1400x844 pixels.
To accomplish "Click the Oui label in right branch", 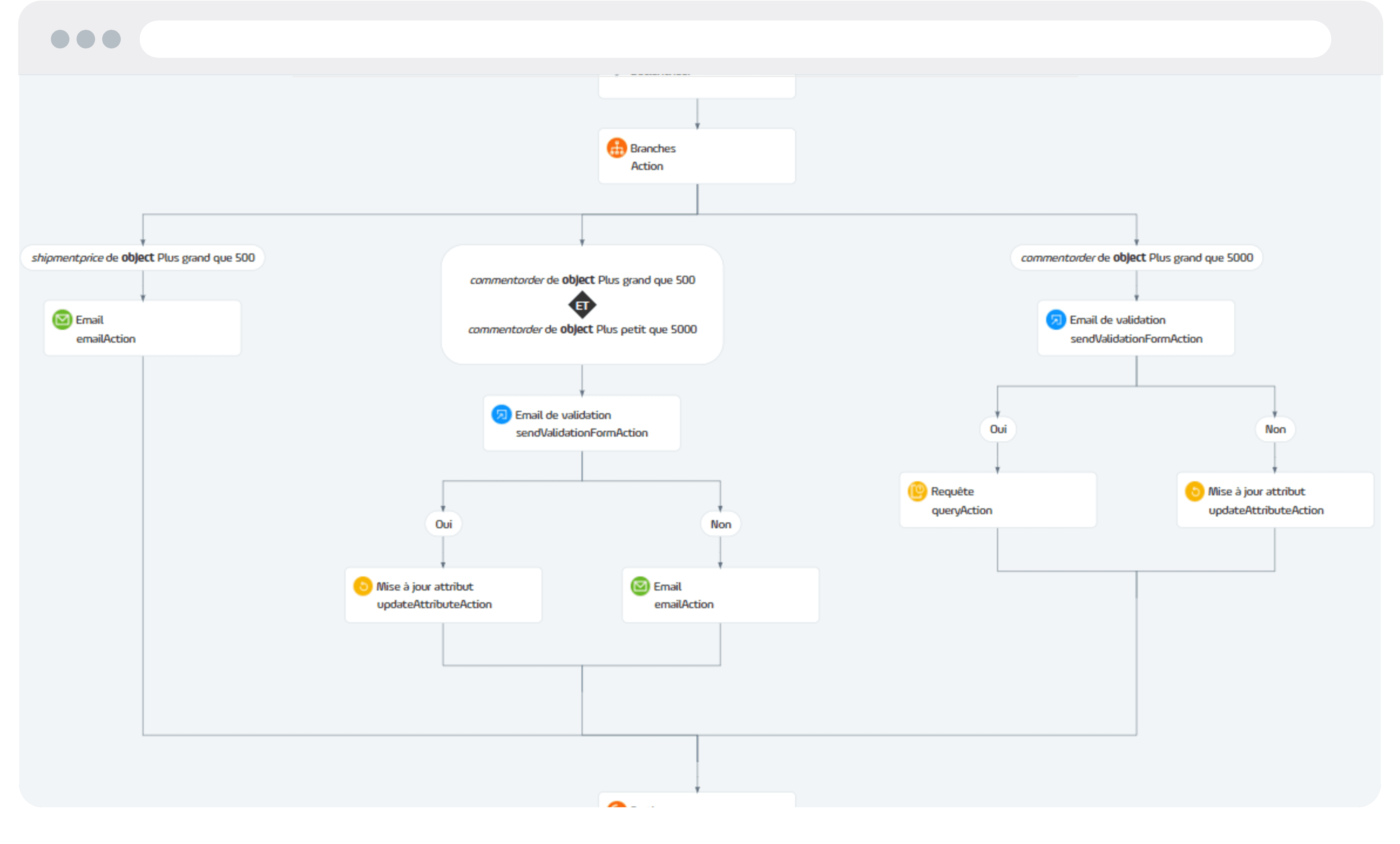I will pos(998,429).
